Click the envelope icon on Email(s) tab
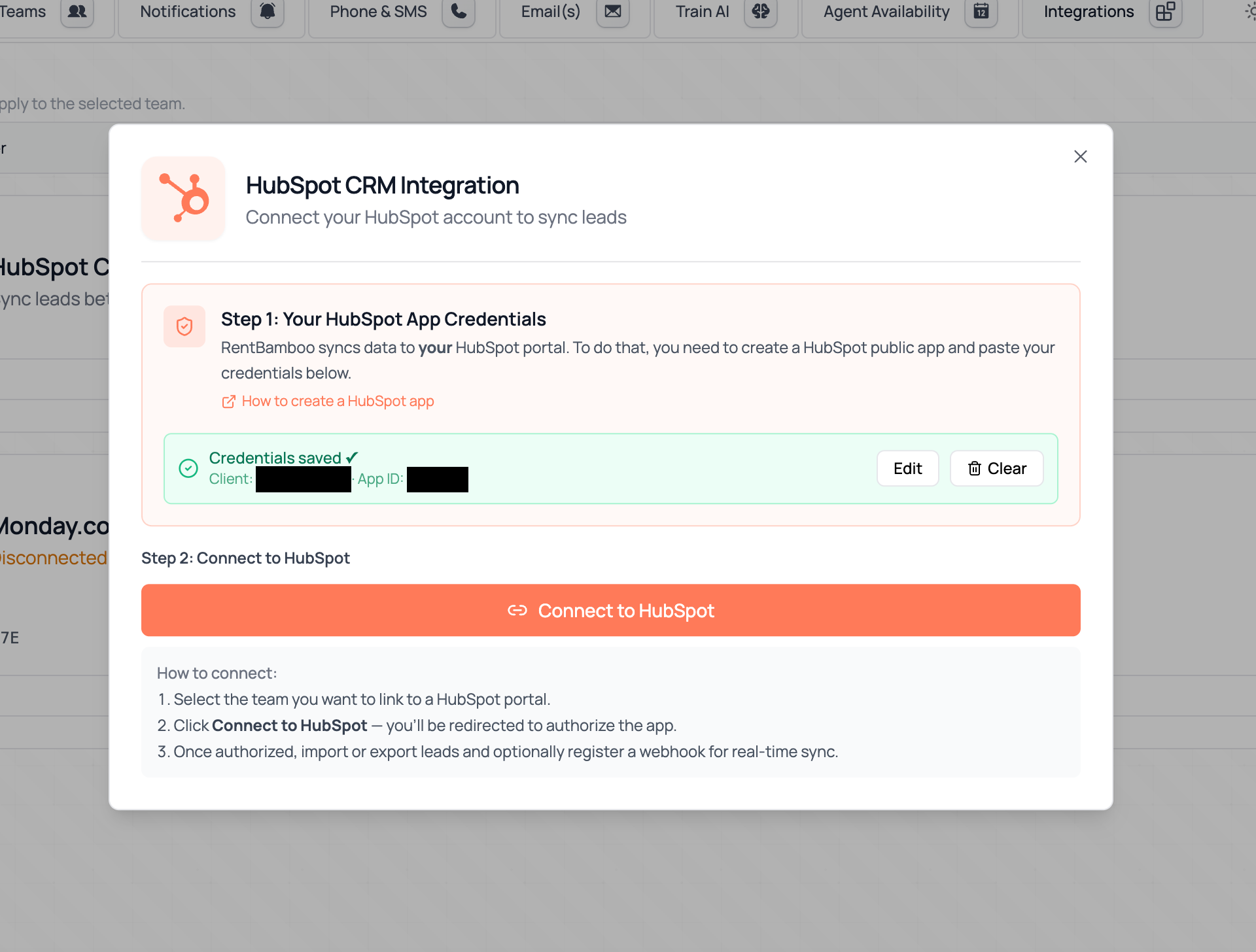This screenshot has width=1256, height=952. (613, 12)
